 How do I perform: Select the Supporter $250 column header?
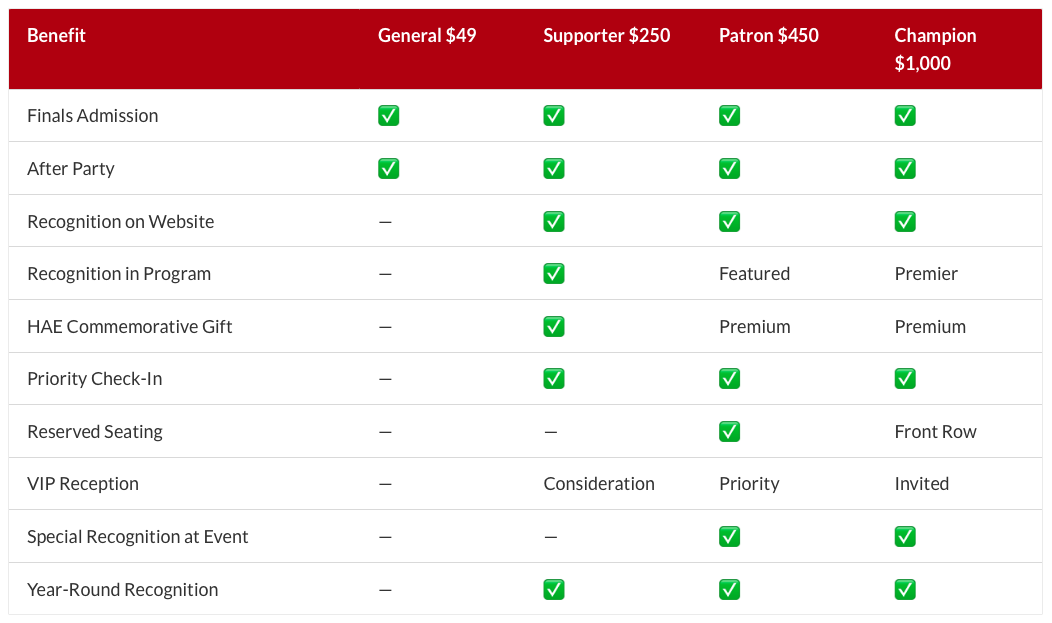coord(607,36)
